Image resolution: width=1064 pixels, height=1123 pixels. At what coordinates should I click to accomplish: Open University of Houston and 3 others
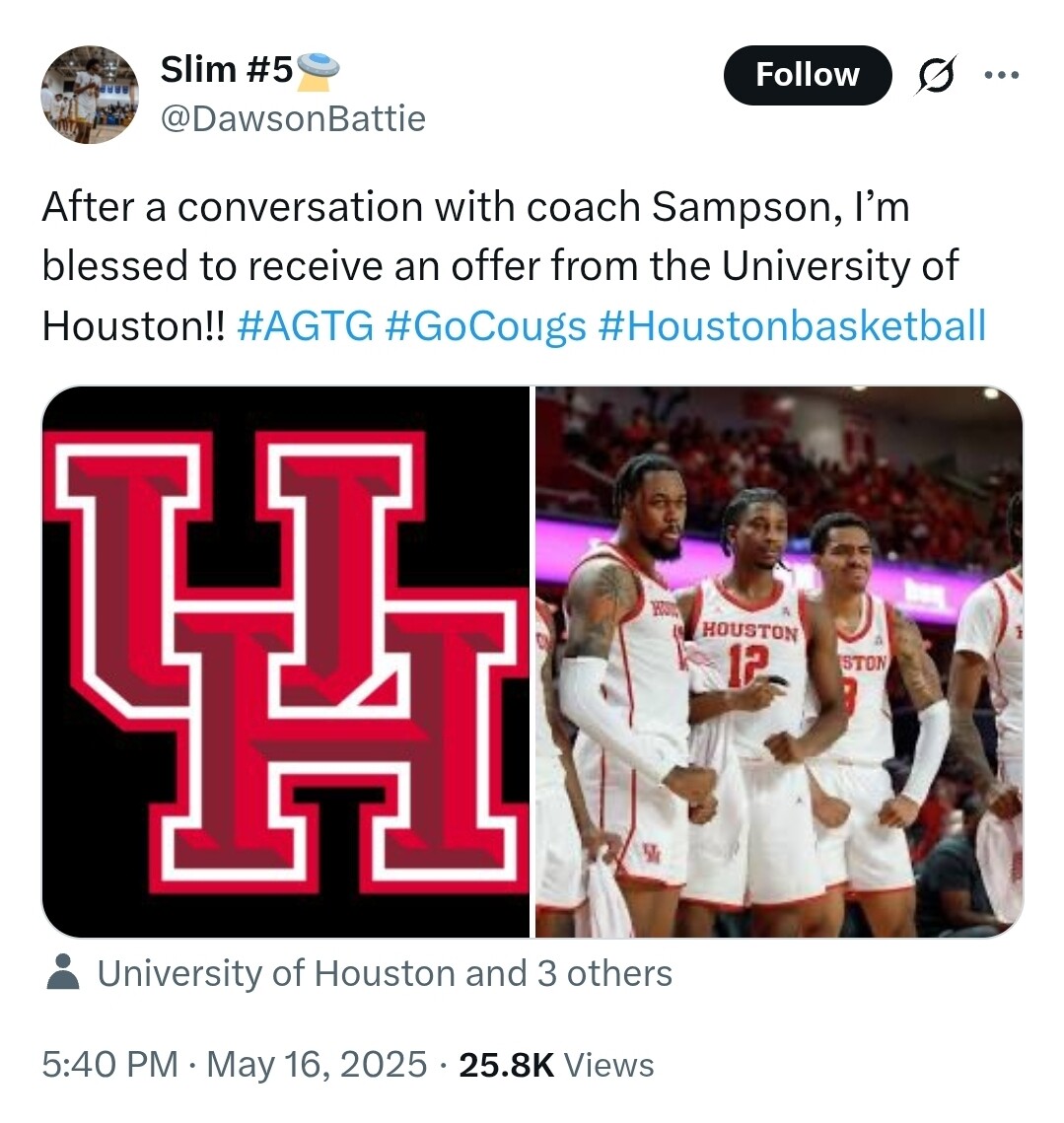coord(385,974)
